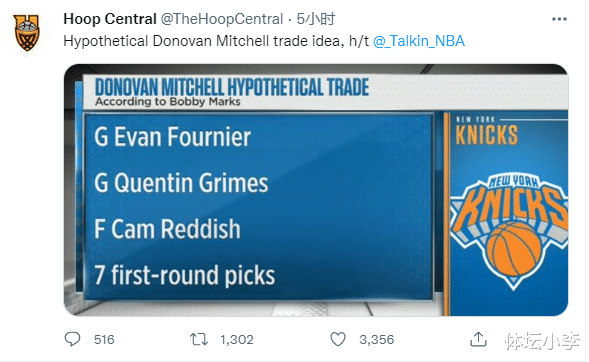589x362 pixels.
Task: Click the retweet arrows icon
Action: (x=199, y=339)
